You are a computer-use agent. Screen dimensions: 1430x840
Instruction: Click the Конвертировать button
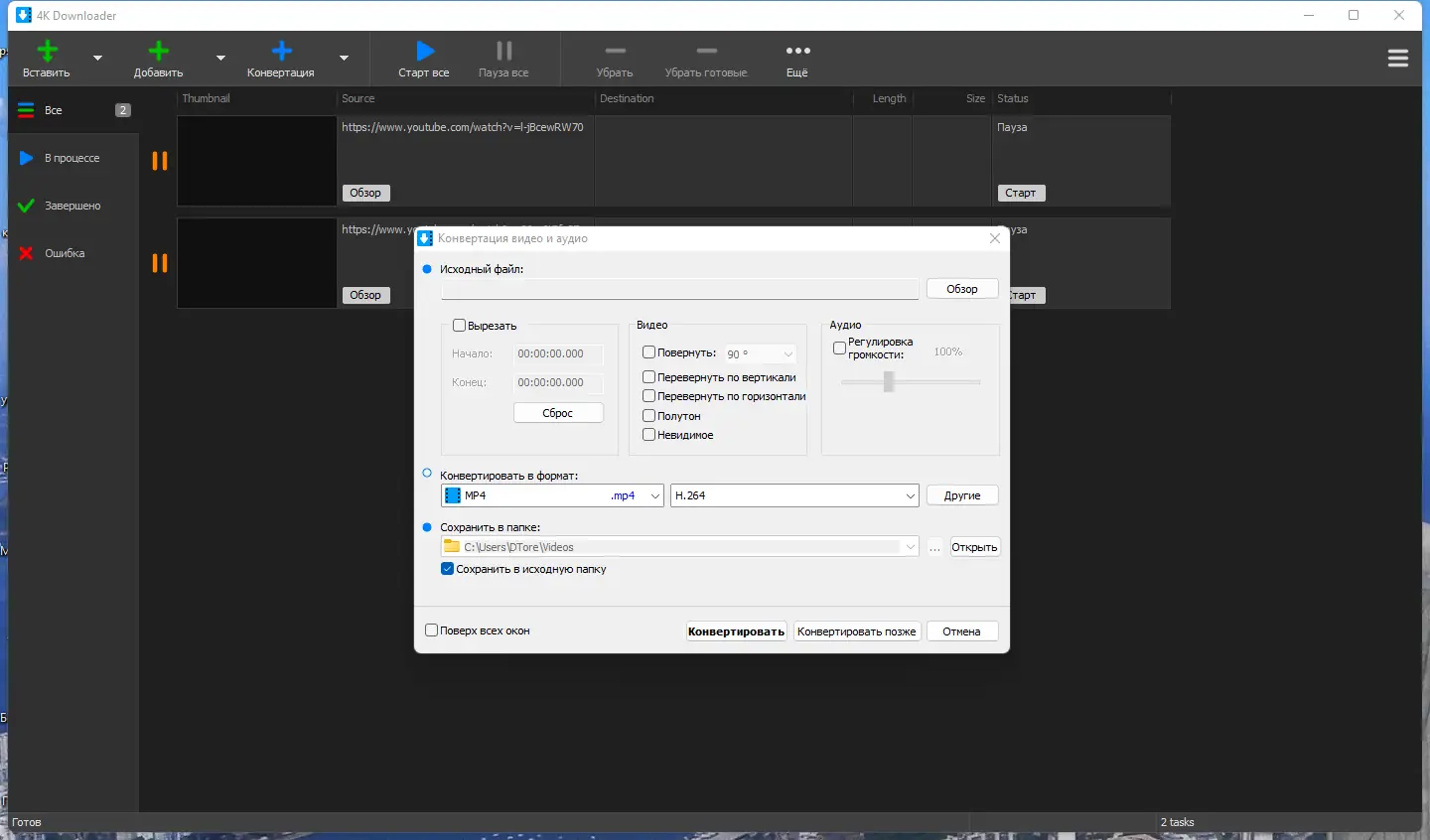[736, 631]
